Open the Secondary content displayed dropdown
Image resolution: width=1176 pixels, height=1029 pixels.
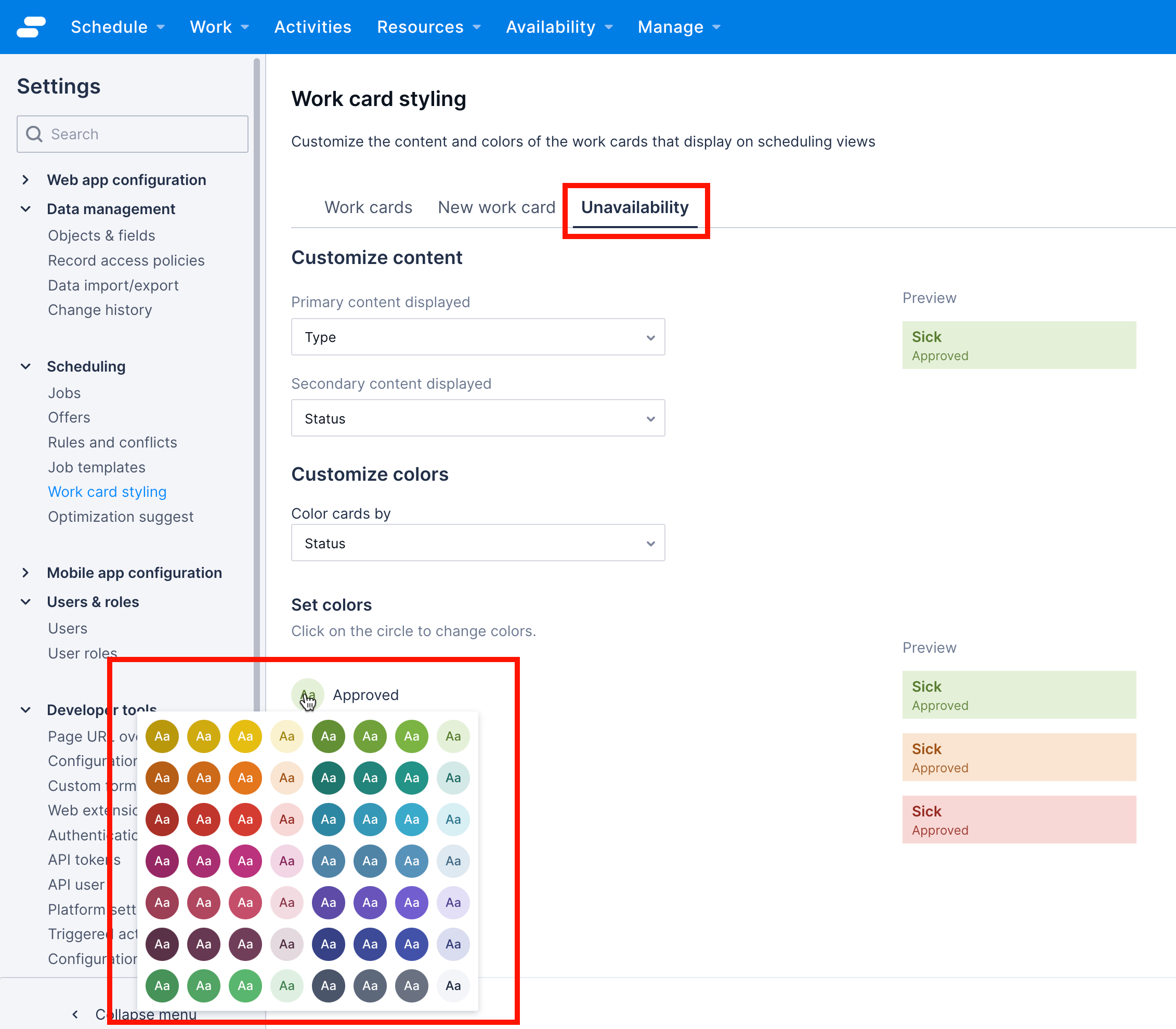[x=478, y=418]
